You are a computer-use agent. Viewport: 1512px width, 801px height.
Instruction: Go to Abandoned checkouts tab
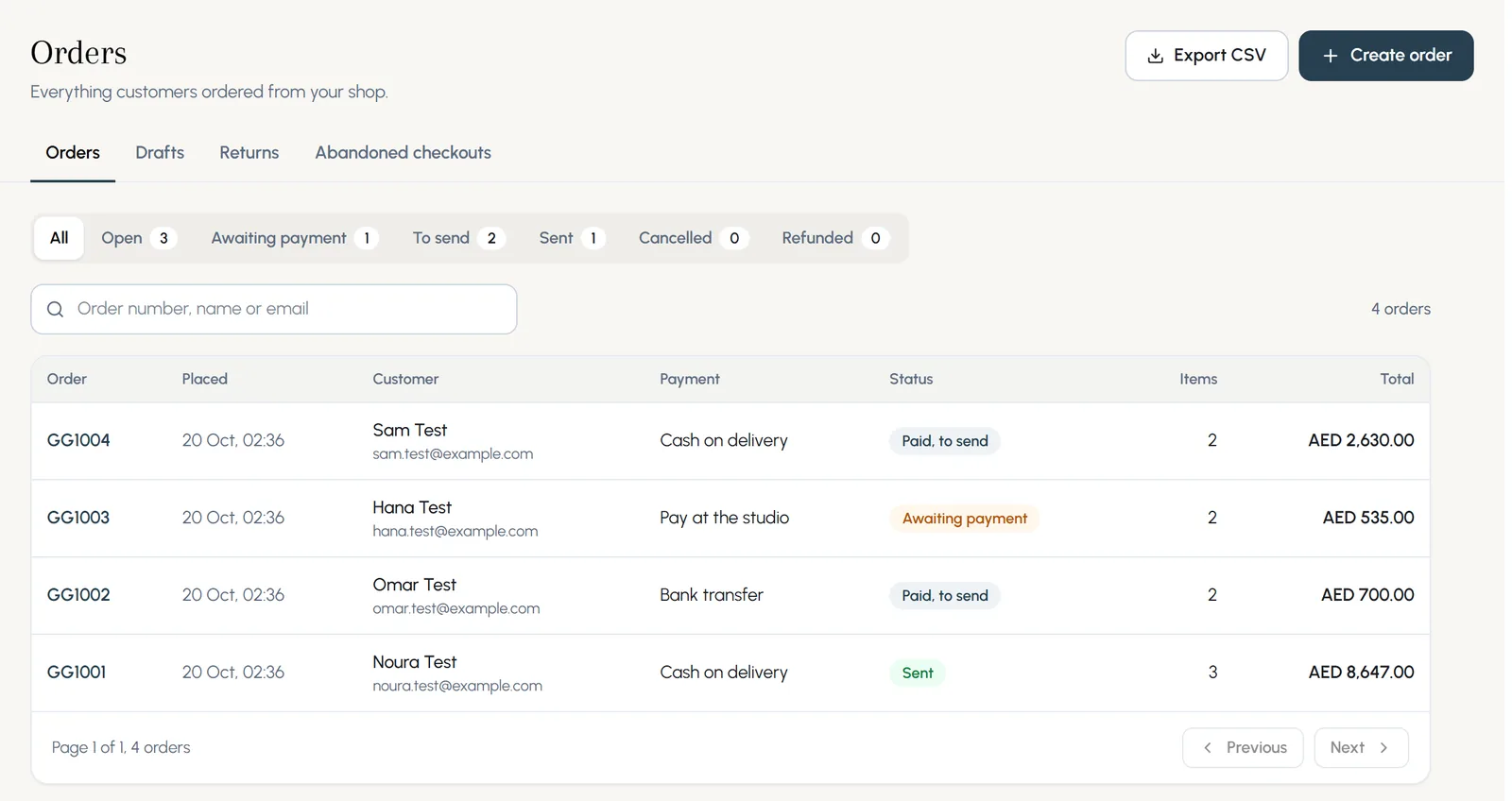[x=403, y=153]
